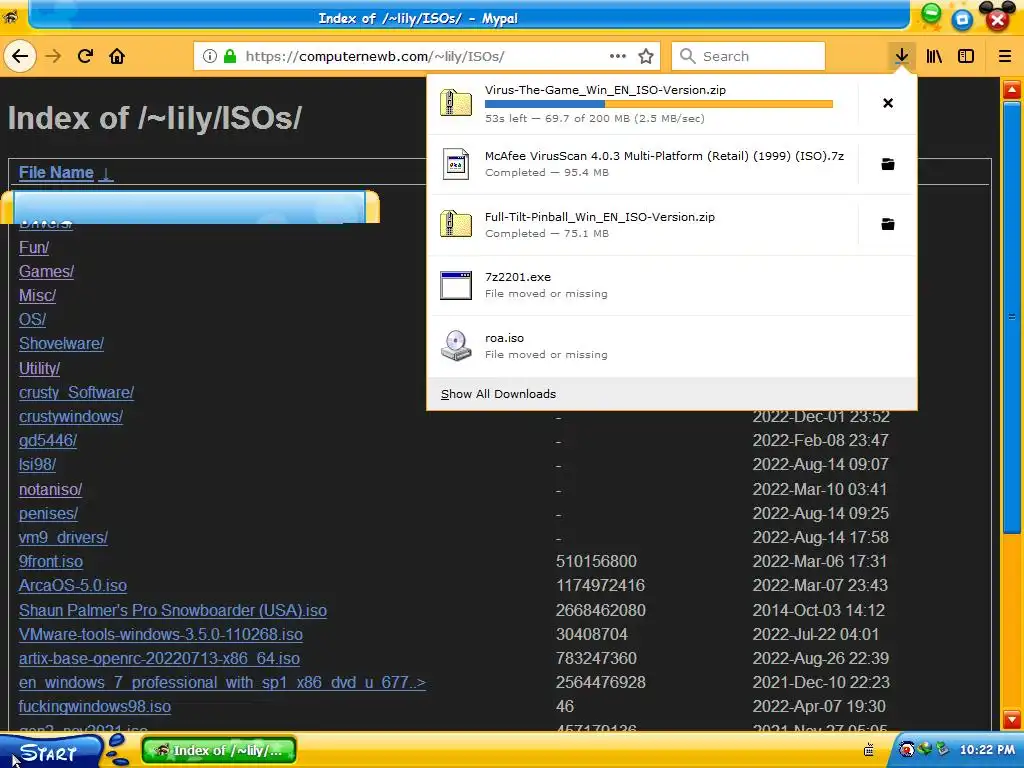Toggle the sidebar view button
1024x768 pixels.
pos(966,56)
